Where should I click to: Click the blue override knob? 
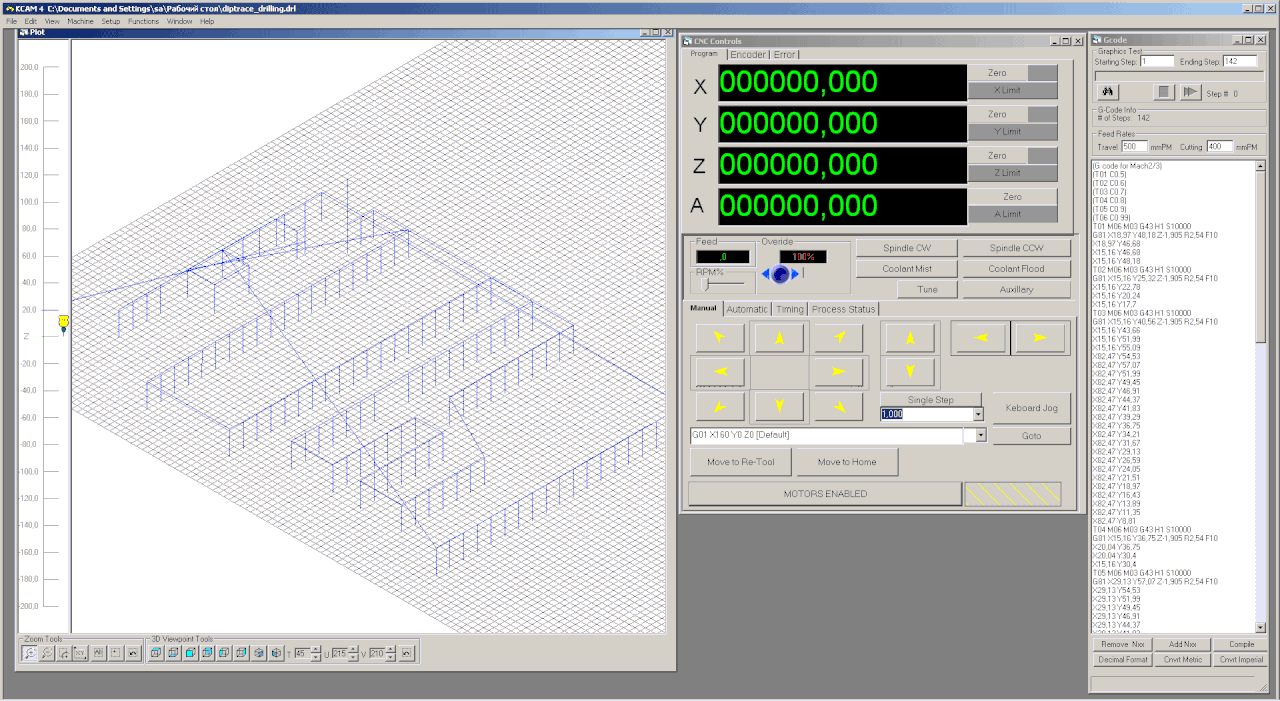point(781,274)
